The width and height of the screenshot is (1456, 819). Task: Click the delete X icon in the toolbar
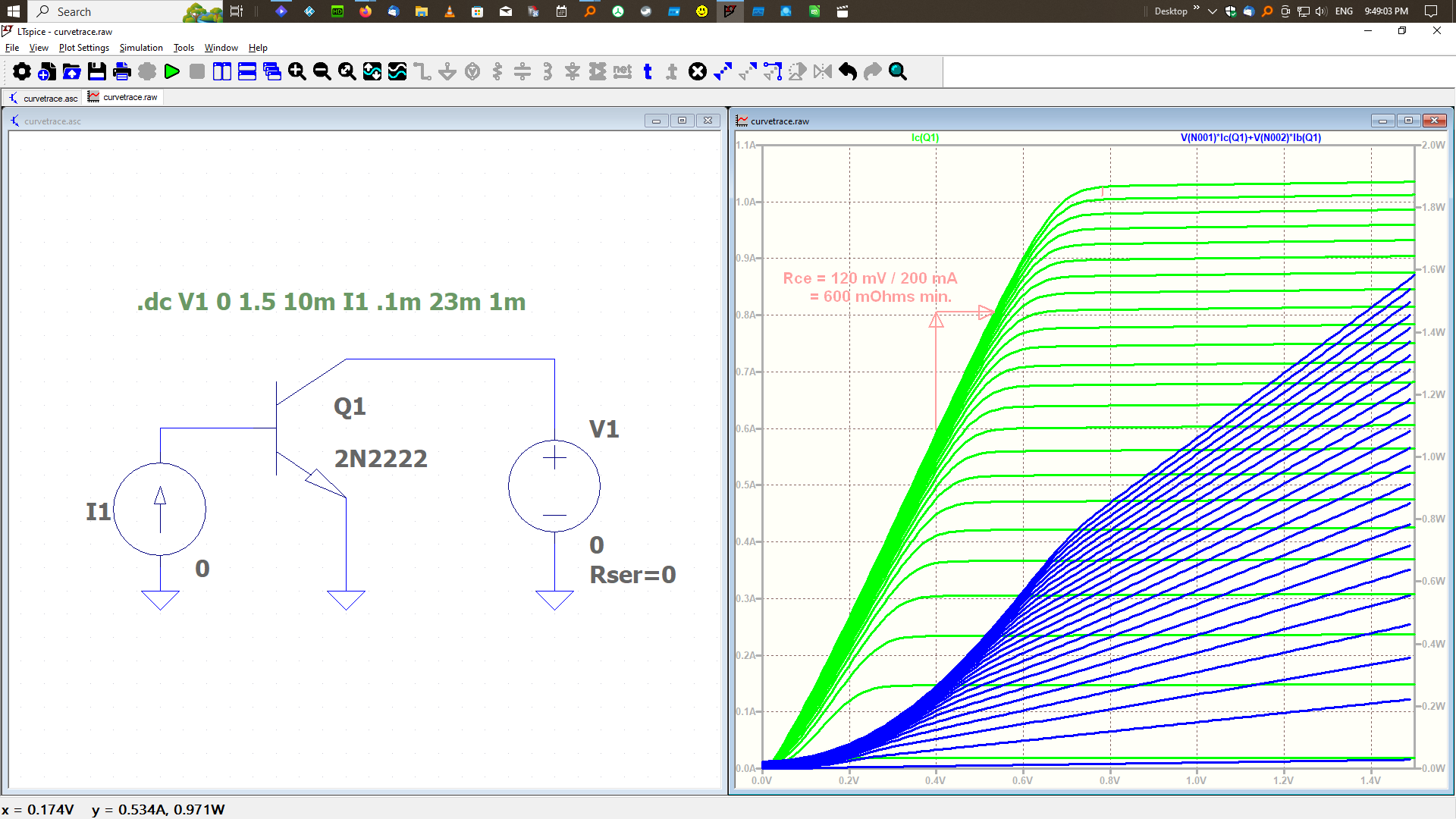(x=698, y=71)
